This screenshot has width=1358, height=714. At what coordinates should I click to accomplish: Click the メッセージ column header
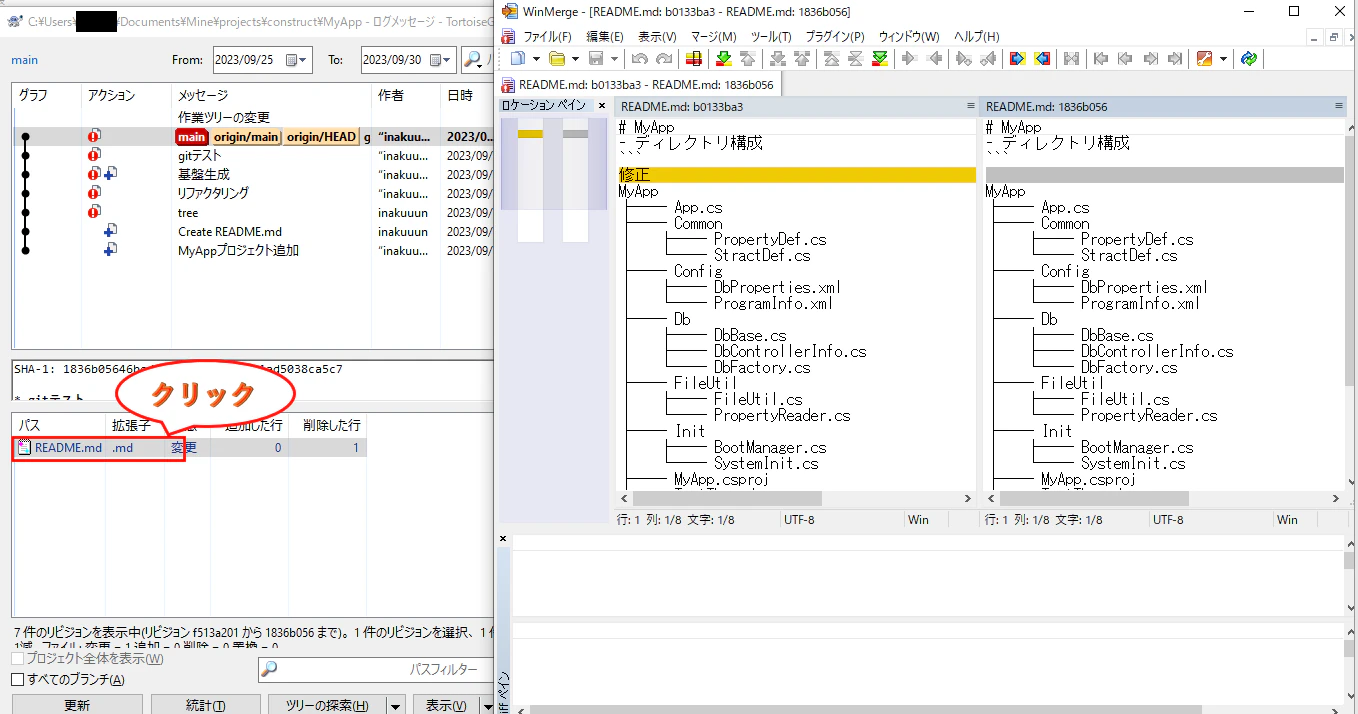click(271, 95)
